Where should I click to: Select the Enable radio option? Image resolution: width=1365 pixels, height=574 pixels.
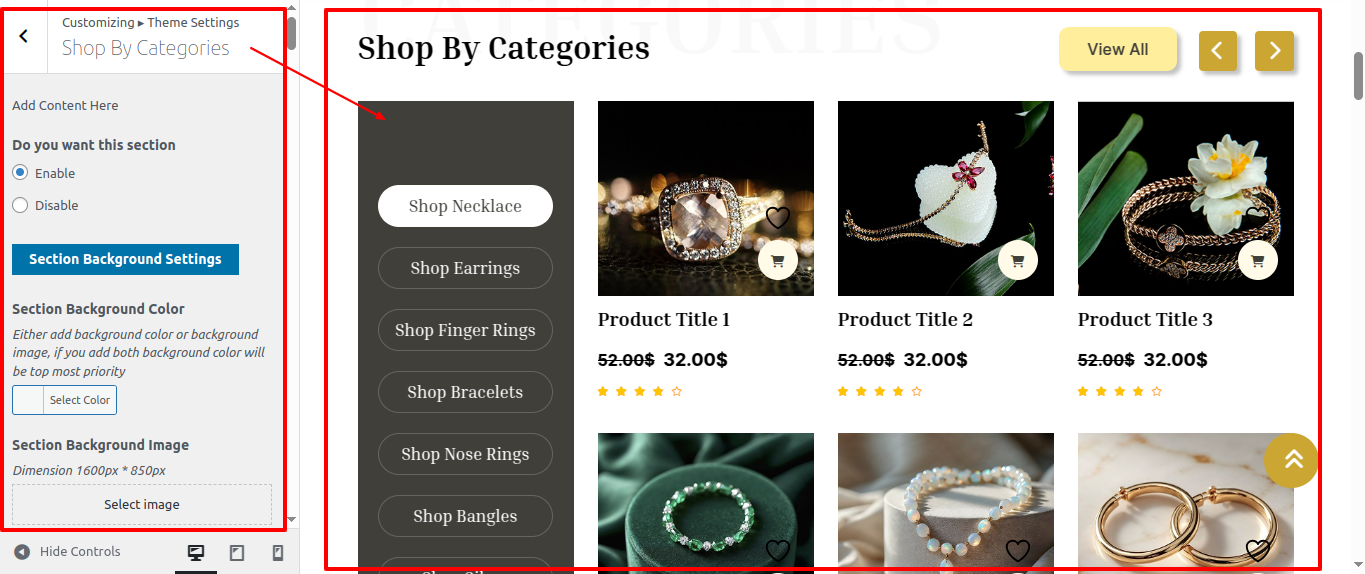coord(20,173)
